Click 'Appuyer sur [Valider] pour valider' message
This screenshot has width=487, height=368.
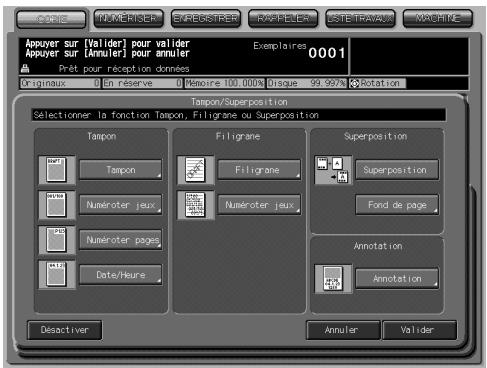click(107, 44)
